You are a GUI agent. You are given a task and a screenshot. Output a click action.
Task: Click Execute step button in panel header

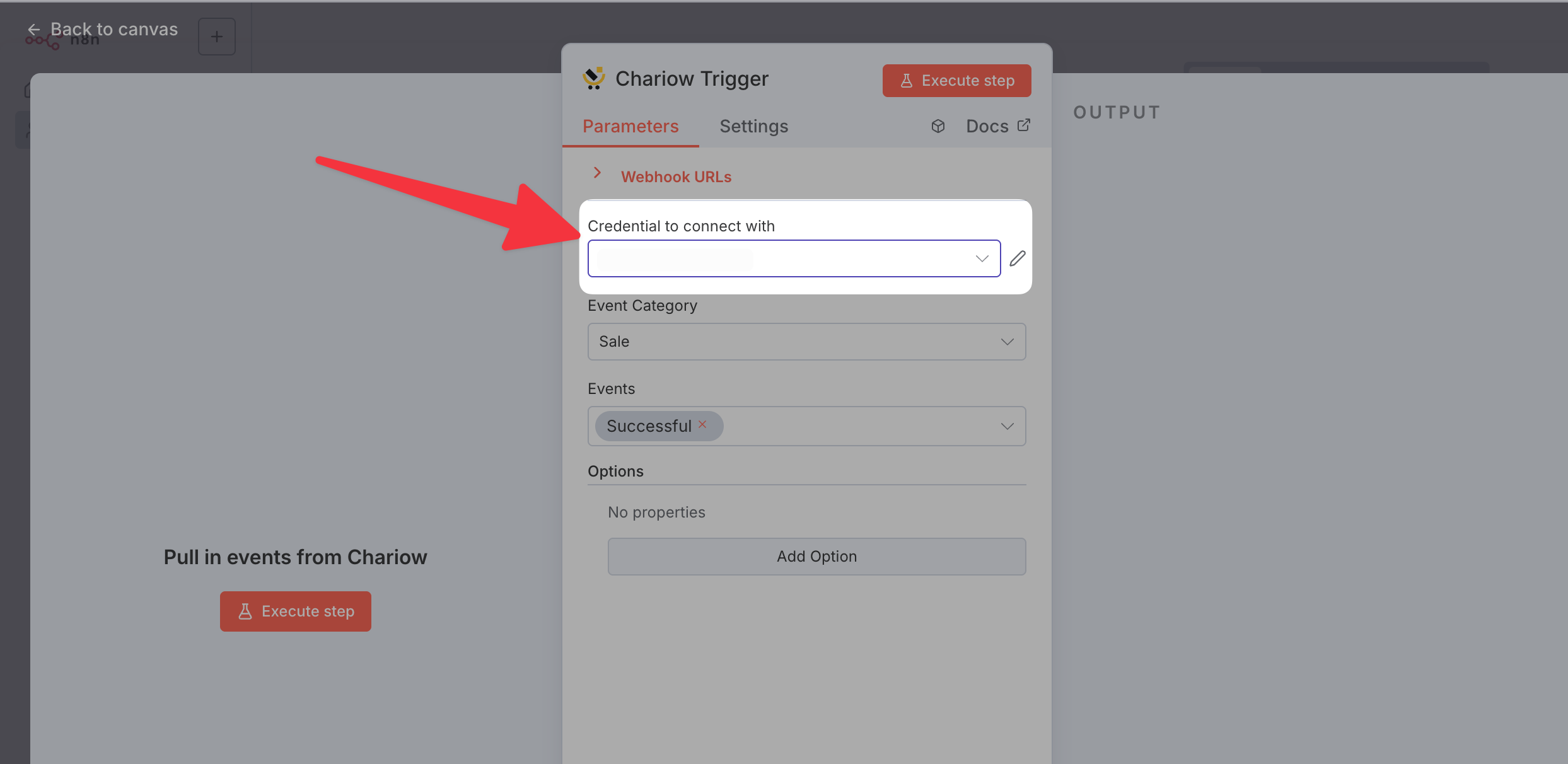[956, 81]
